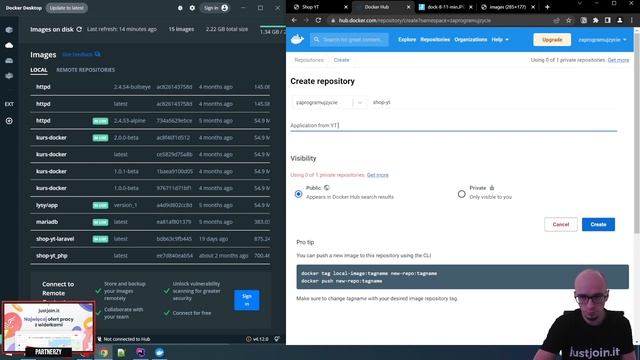The width and height of the screenshot is (640, 360).
Task: Open Docker Desktop settings gear
Action: [192, 8]
